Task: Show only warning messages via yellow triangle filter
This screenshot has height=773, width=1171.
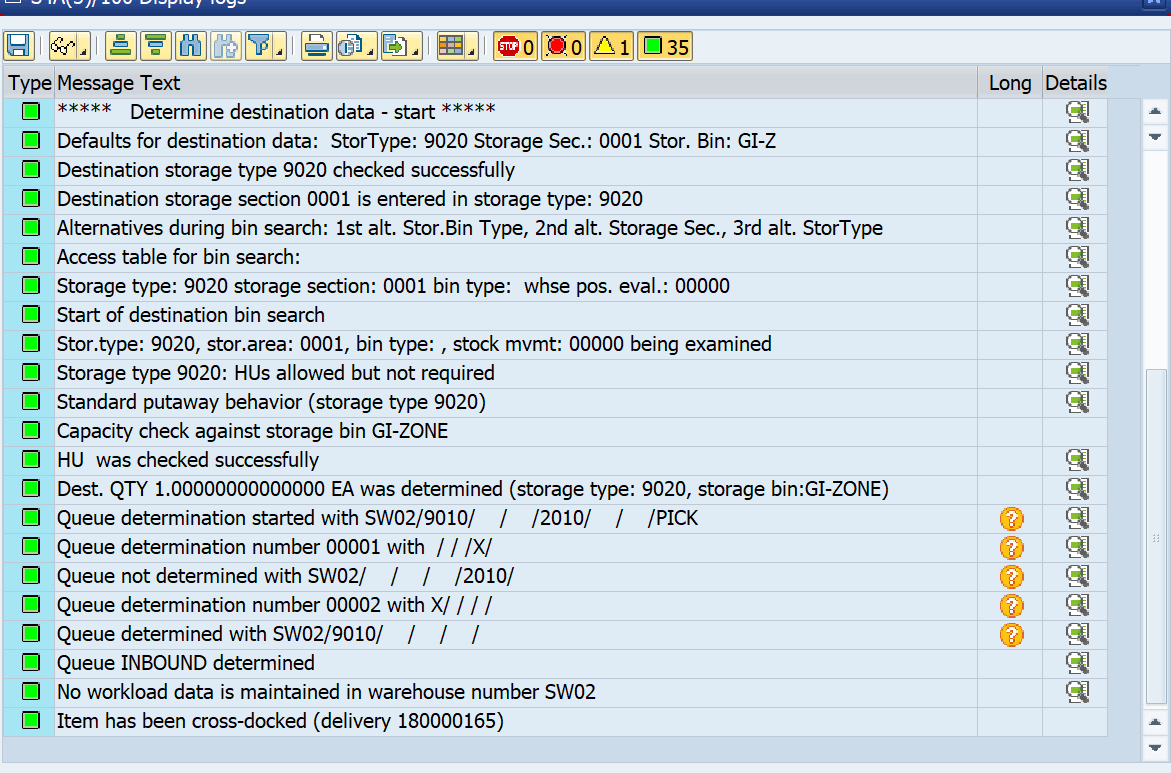Action: click(x=611, y=45)
